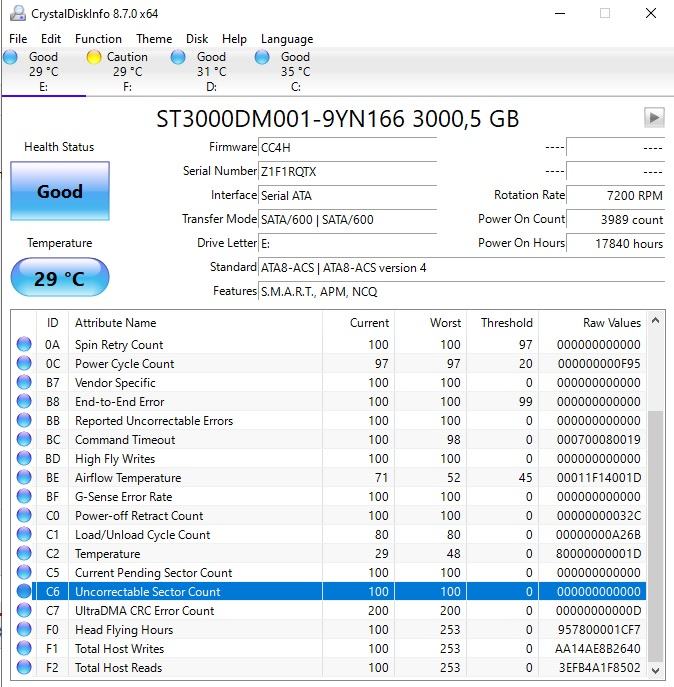The image size is (674, 687).
Task: Click the Raw Values column header
Action: (592, 323)
